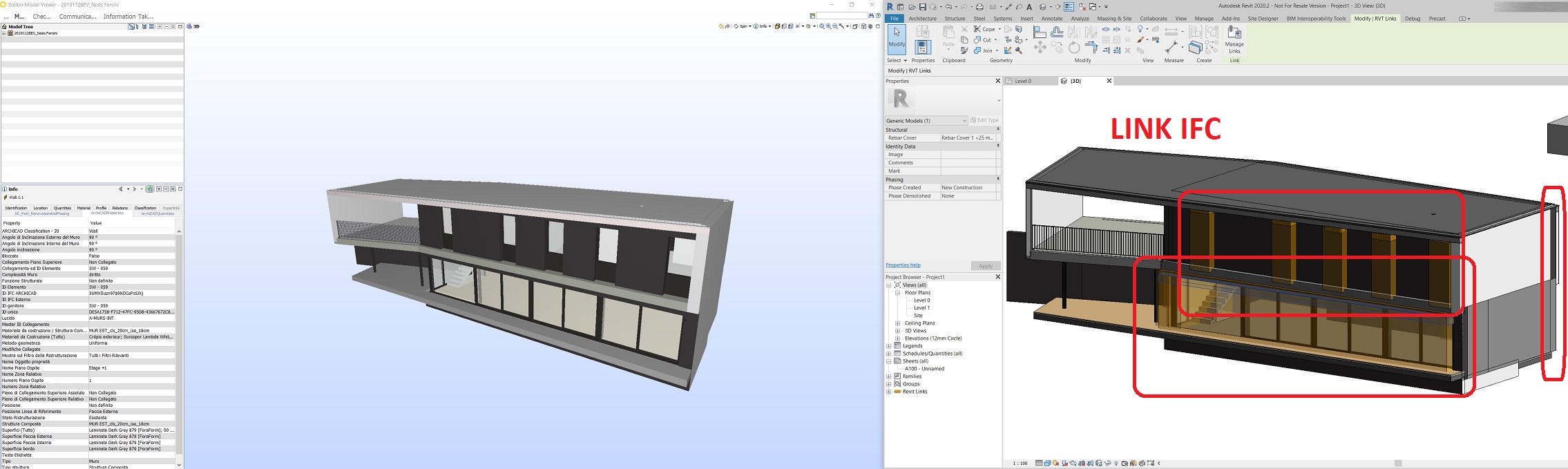
Task: Click the Text tool in Revit quick access toolbar
Action: (x=1029, y=7)
